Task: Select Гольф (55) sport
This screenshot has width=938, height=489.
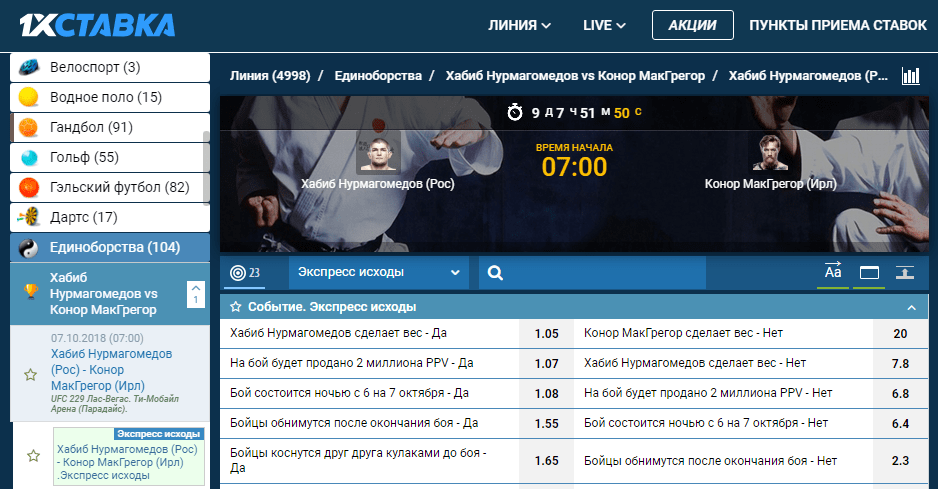Action: [110, 157]
